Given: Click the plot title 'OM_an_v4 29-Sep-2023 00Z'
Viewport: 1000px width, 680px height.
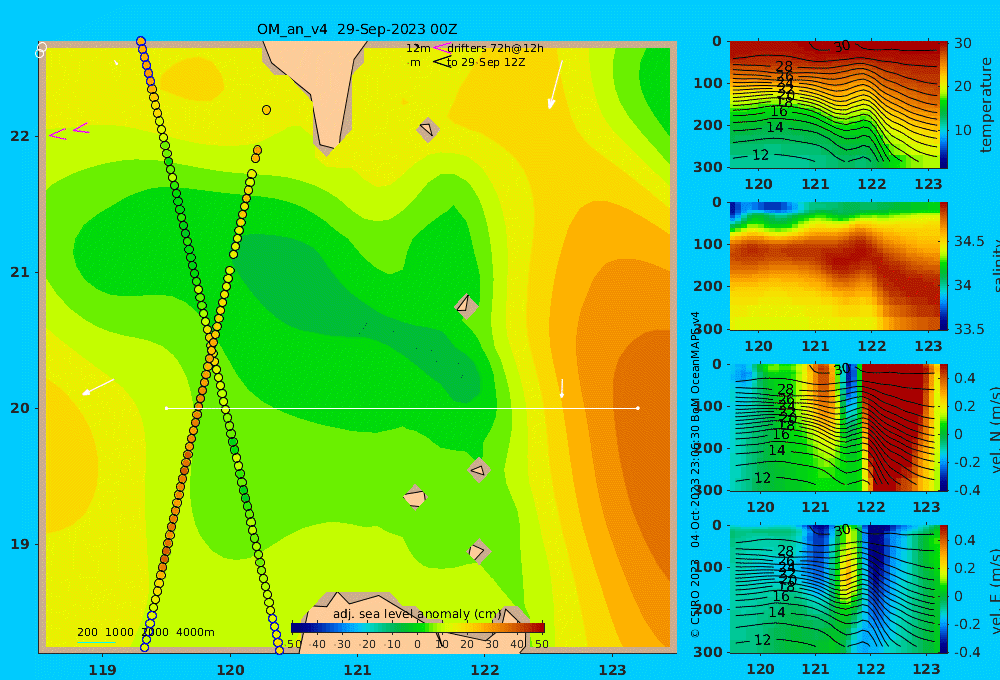Looking at the screenshot, I should [x=357, y=29].
